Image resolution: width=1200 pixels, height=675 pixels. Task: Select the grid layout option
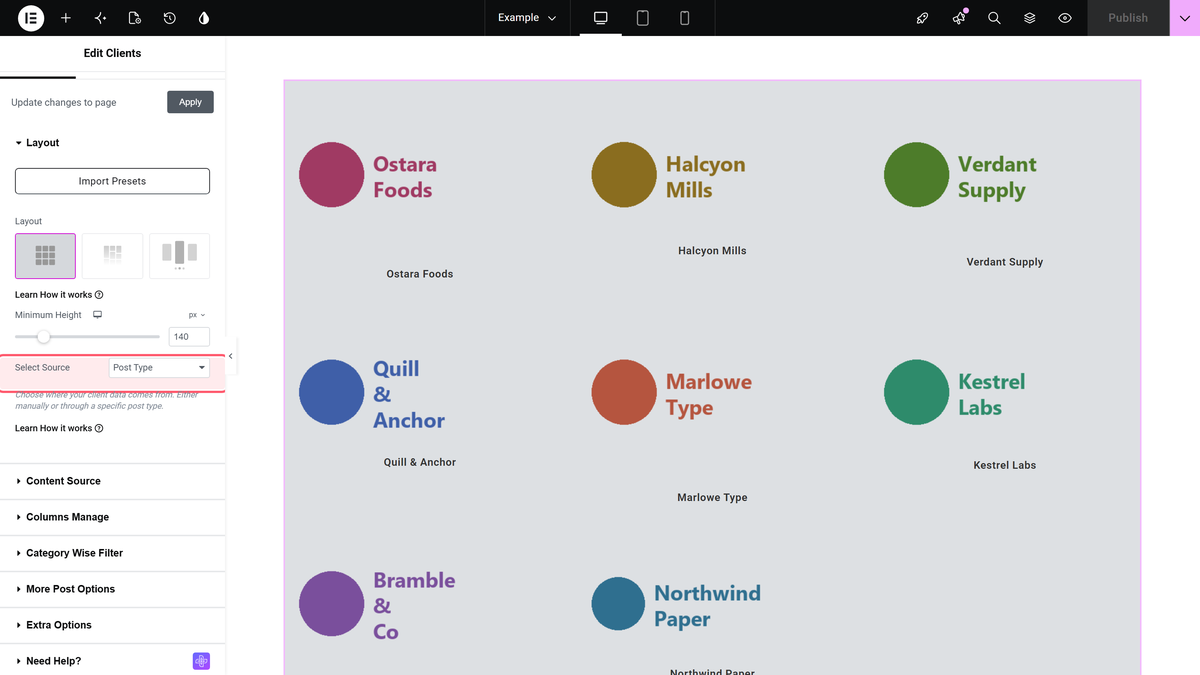(45, 256)
